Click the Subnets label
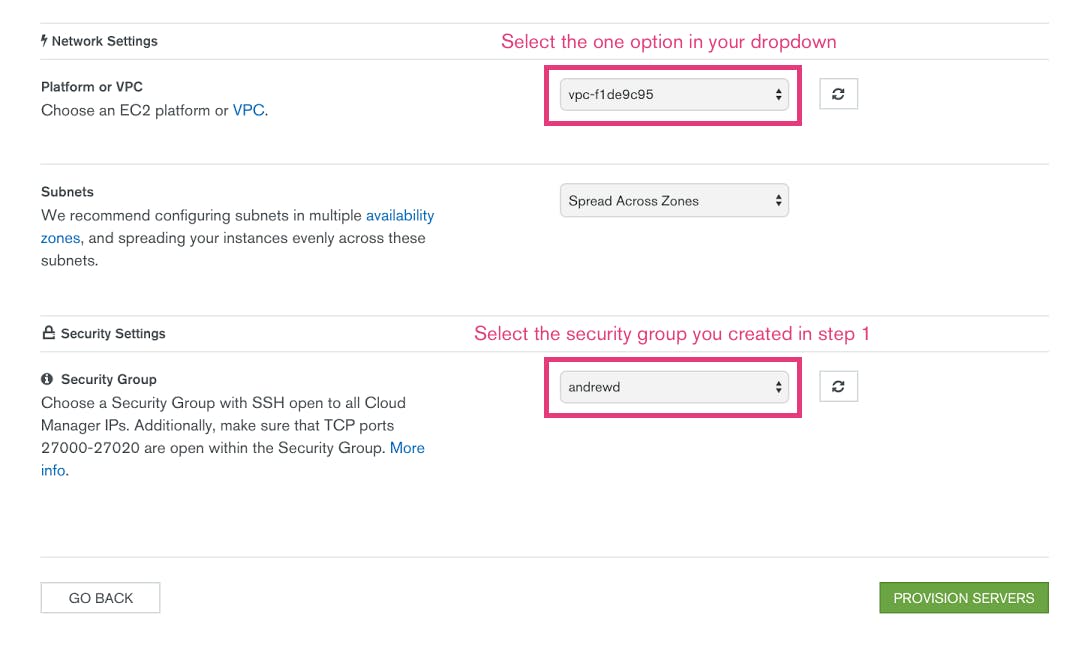The width and height of the screenshot is (1091, 657). 67,191
